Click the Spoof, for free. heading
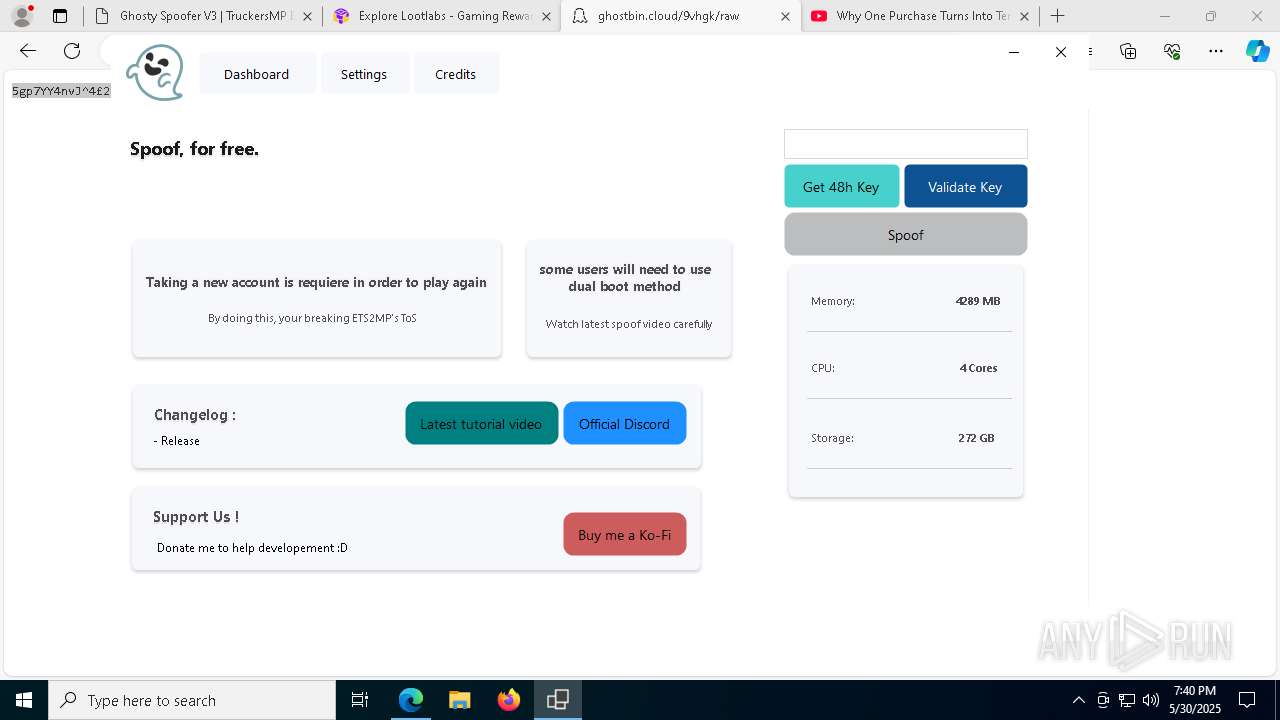 click(x=194, y=149)
